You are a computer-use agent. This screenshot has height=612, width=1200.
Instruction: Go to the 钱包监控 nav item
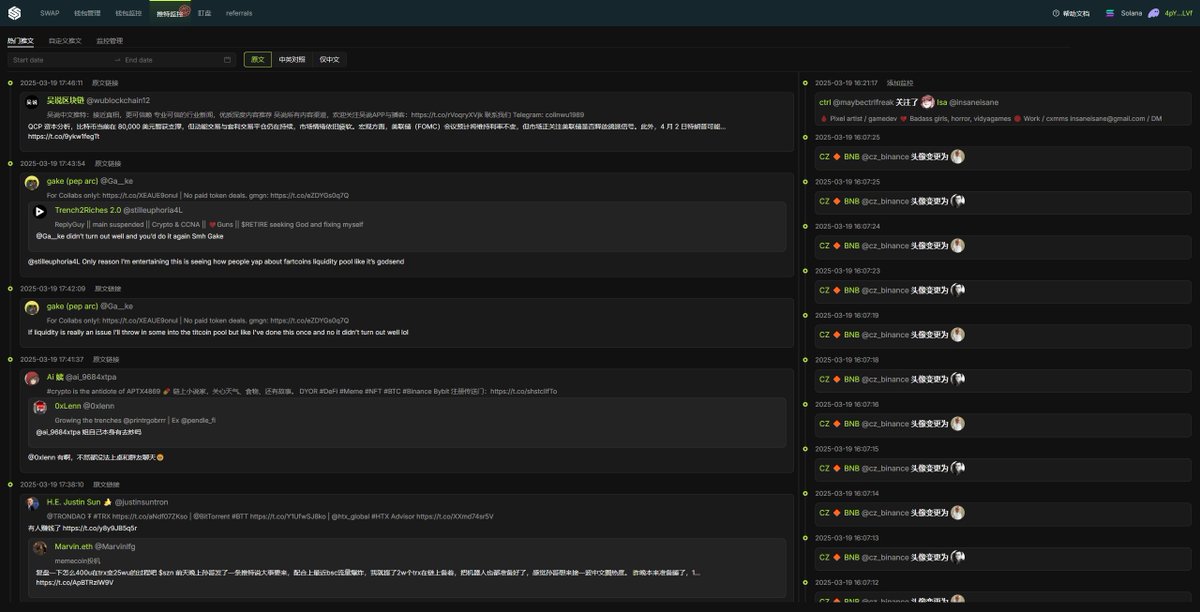(129, 13)
